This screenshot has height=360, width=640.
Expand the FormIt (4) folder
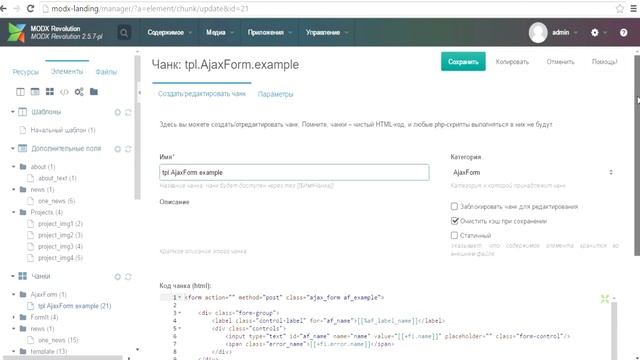pyautogui.click(x=13, y=317)
